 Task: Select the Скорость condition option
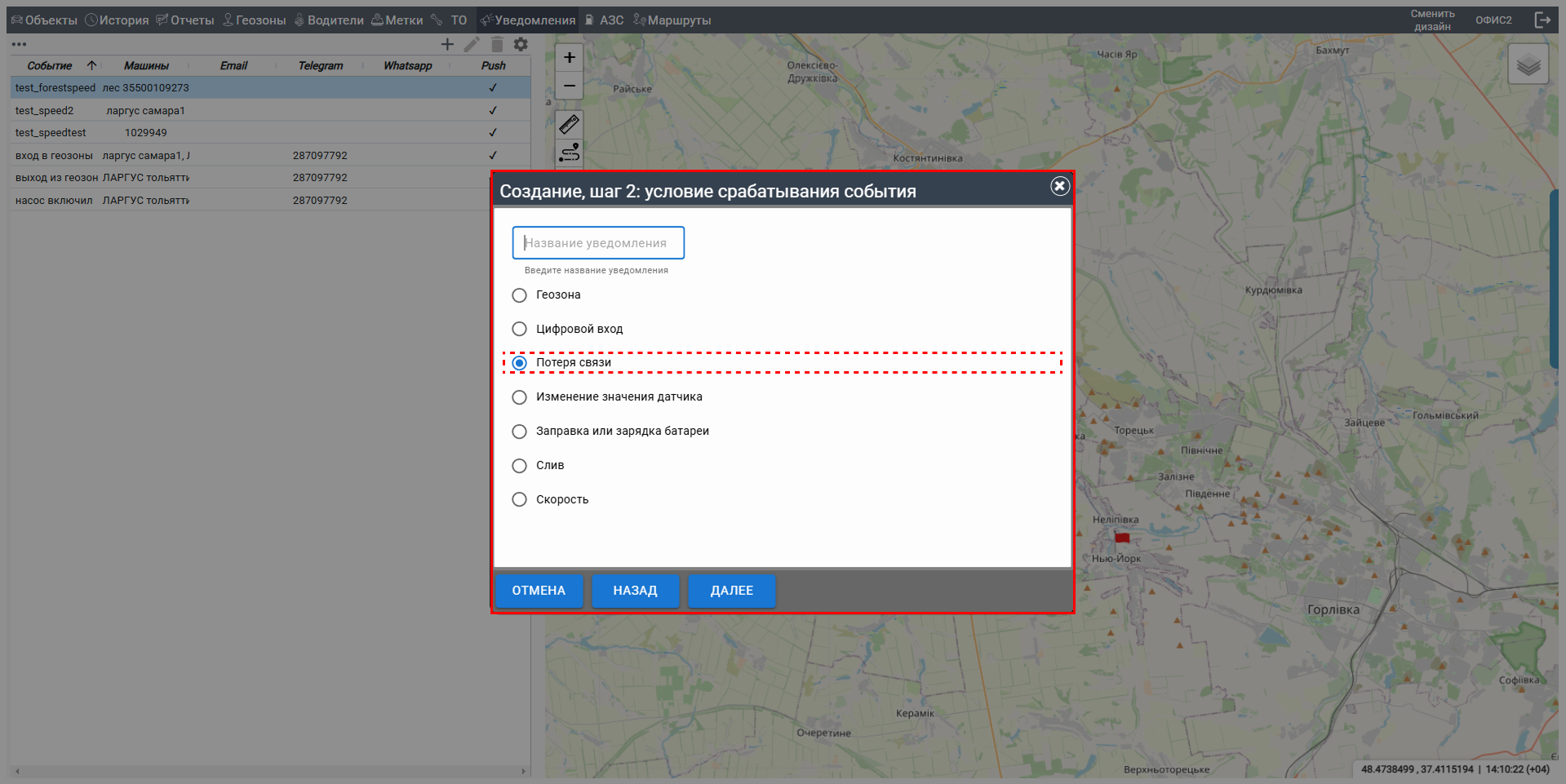[x=519, y=500]
